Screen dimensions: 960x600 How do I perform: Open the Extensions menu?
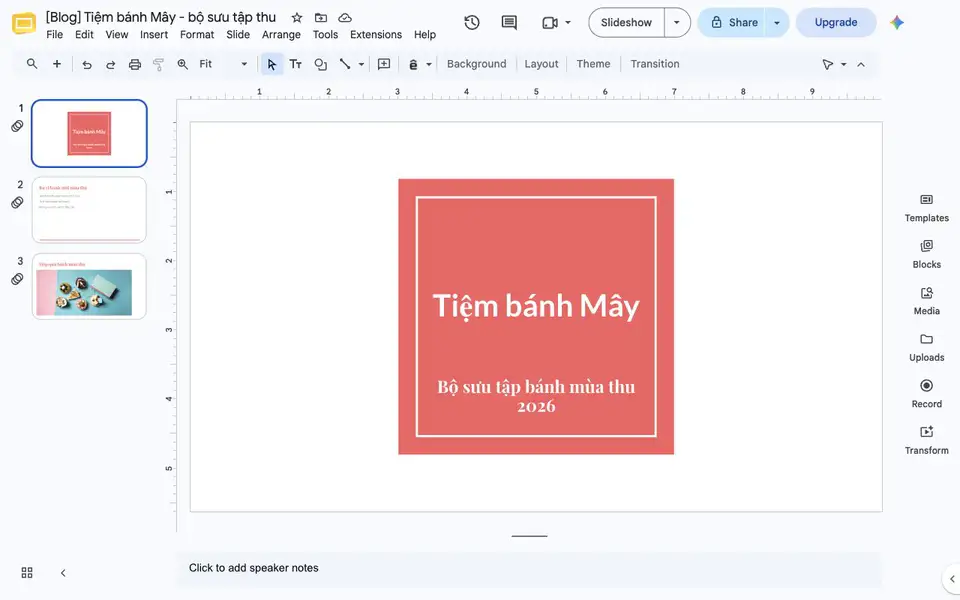coord(376,35)
